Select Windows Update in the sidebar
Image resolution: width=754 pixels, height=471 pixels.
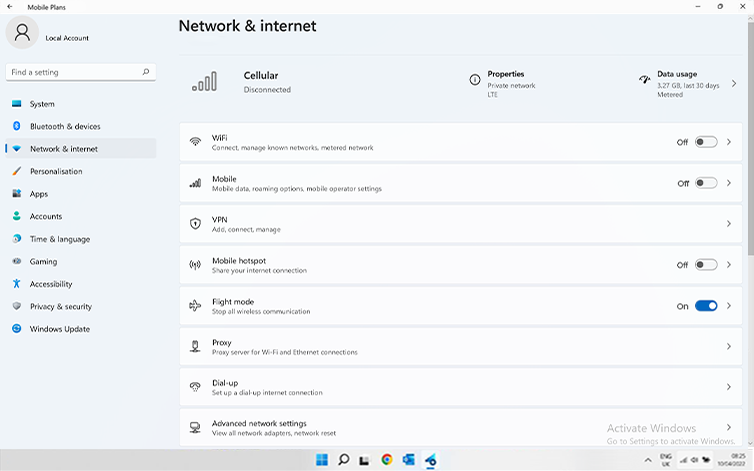tap(59, 329)
